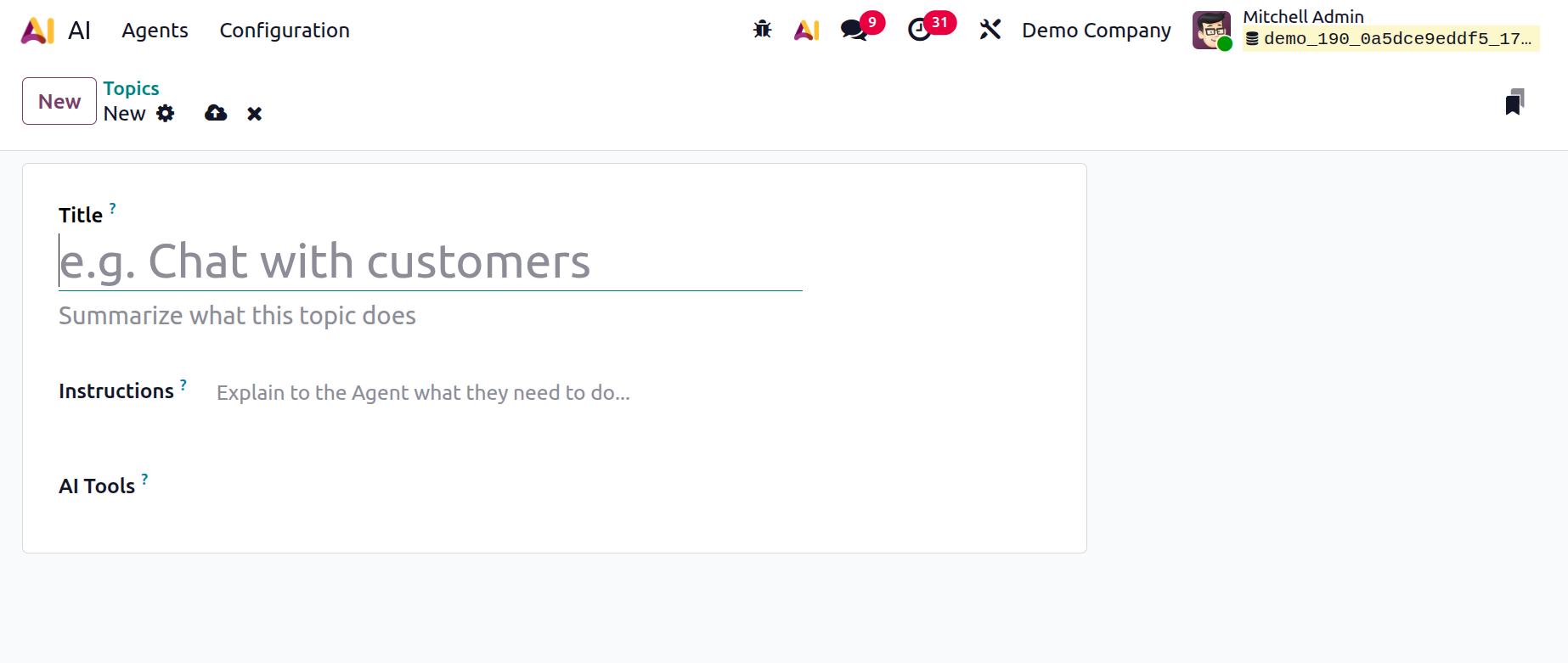
Task: Discard changes with the X icon
Action: click(x=254, y=114)
